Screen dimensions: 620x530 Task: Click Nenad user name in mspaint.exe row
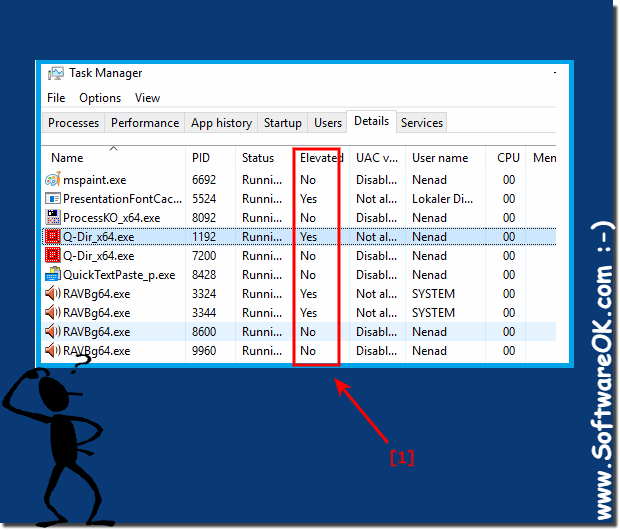tap(429, 180)
